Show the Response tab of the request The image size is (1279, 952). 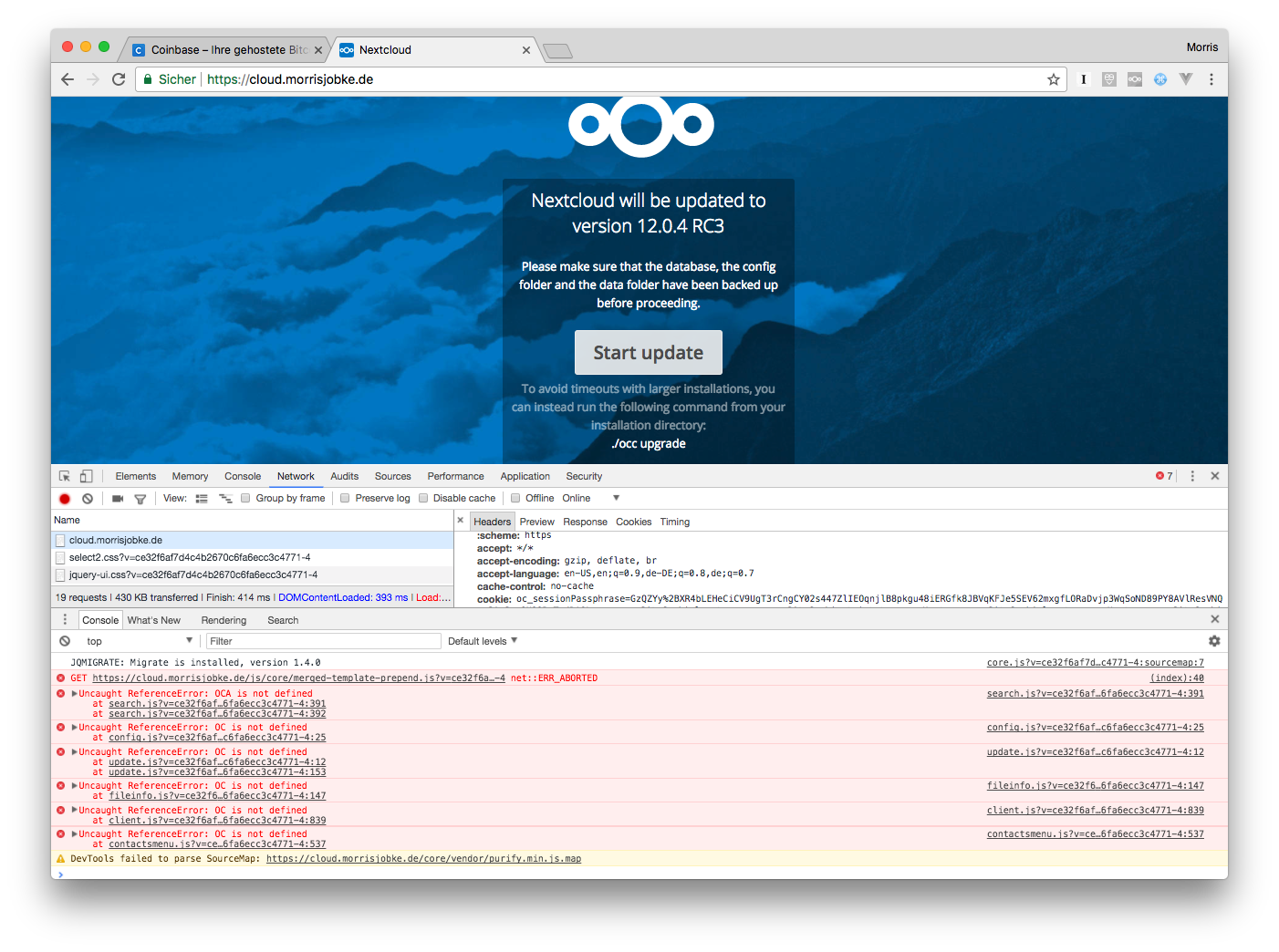[585, 522]
